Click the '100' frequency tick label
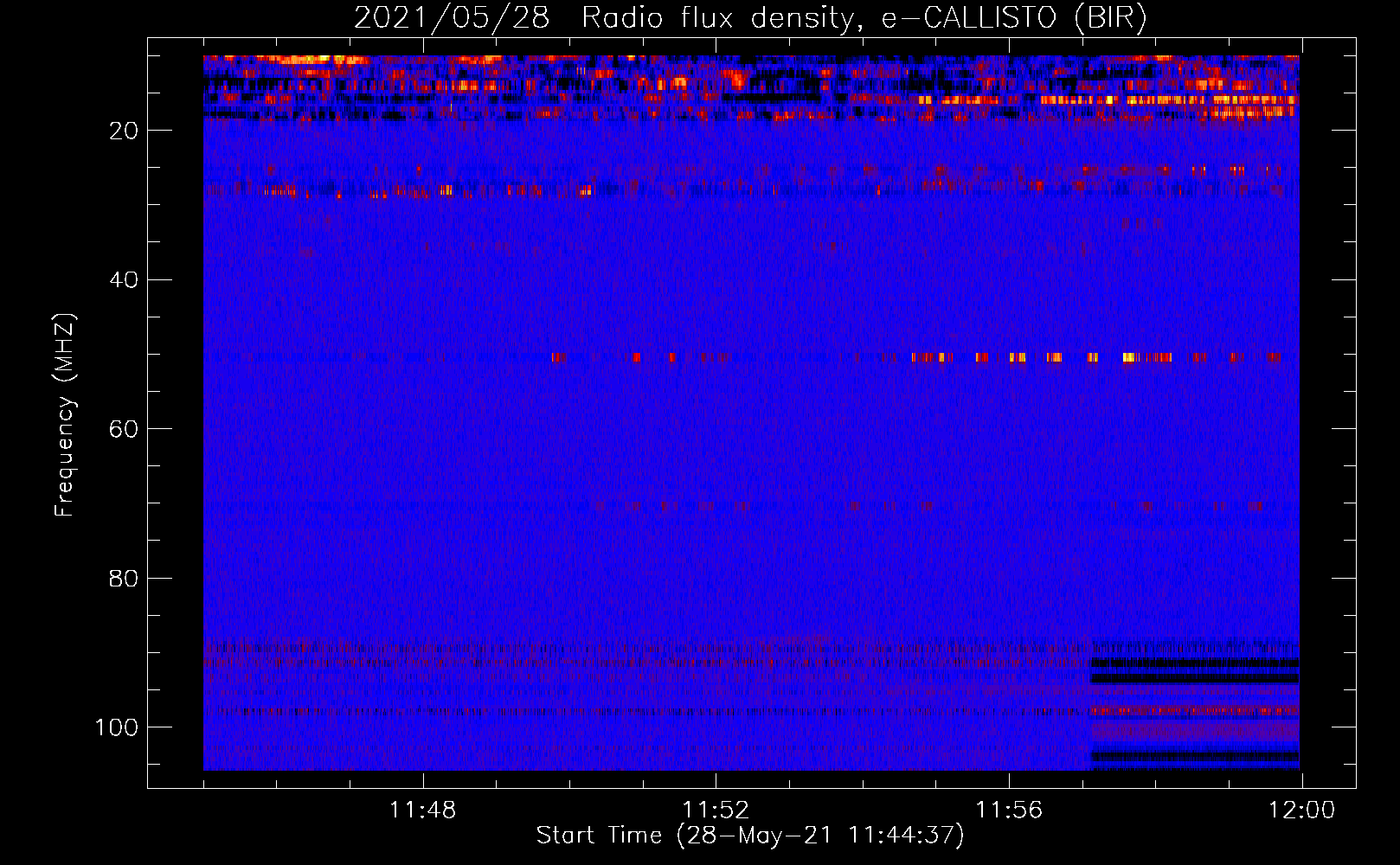 point(117,727)
